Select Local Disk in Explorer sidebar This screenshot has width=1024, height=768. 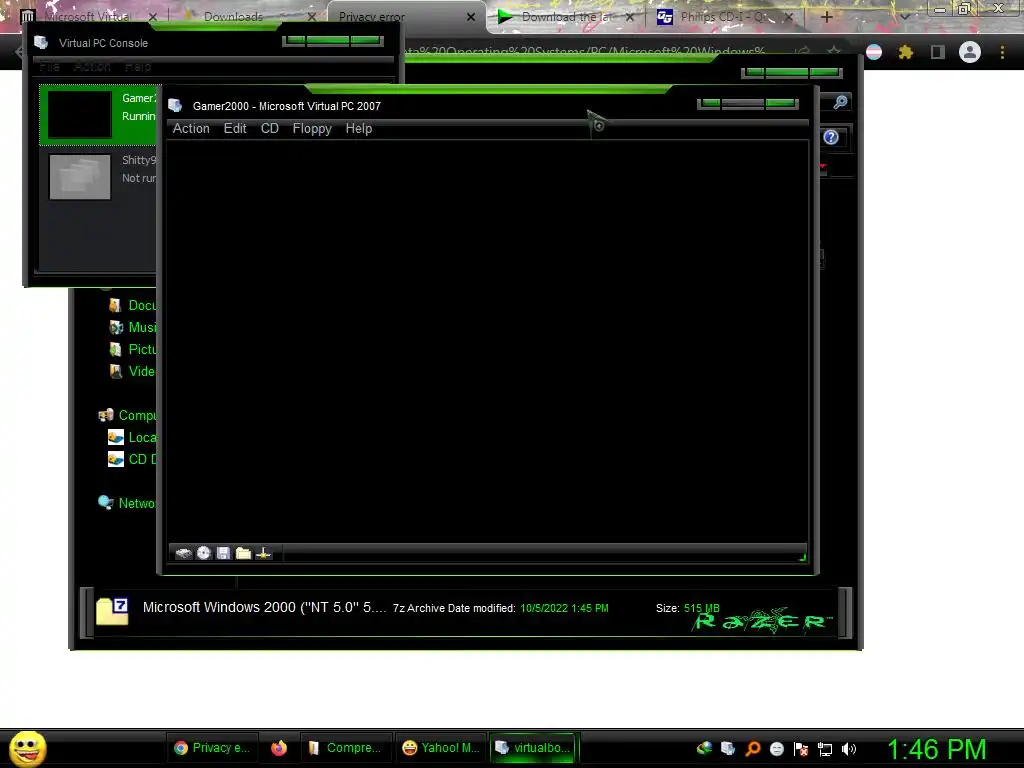133,437
